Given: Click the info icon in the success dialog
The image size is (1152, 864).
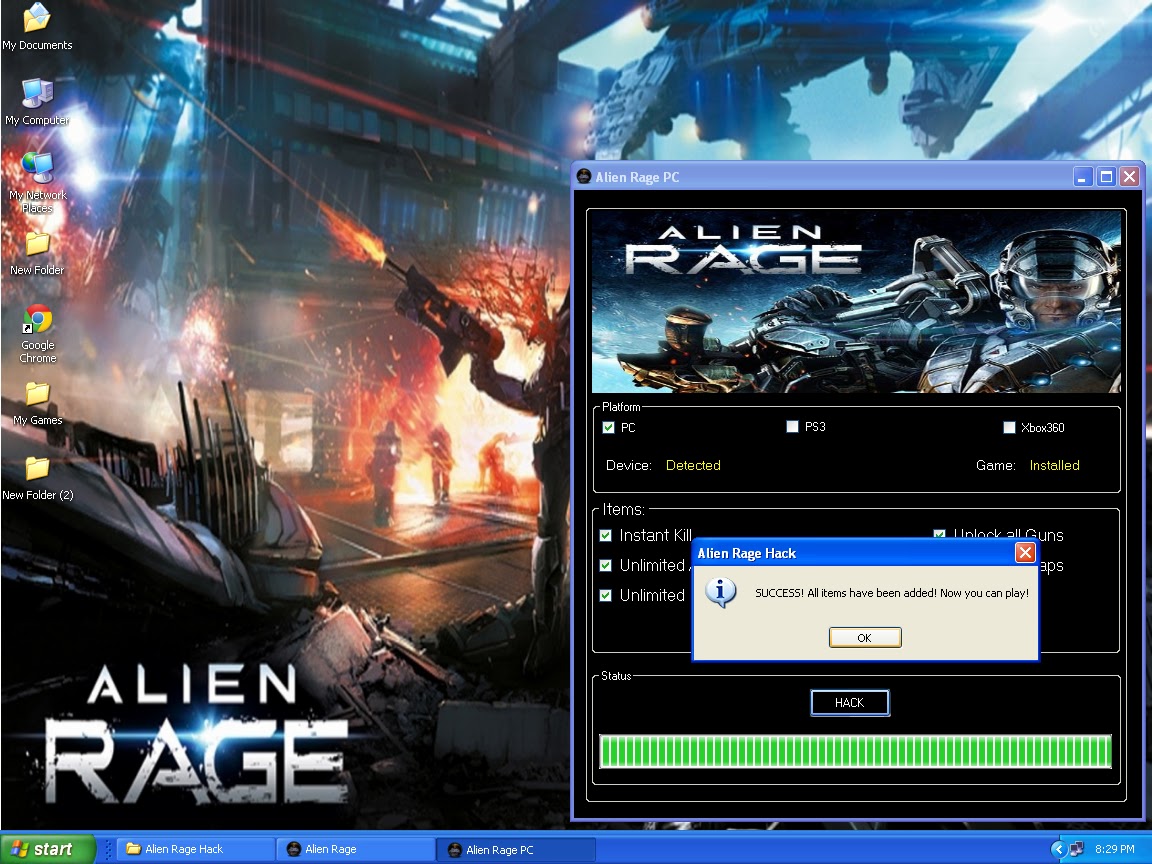Looking at the screenshot, I should tap(721, 593).
